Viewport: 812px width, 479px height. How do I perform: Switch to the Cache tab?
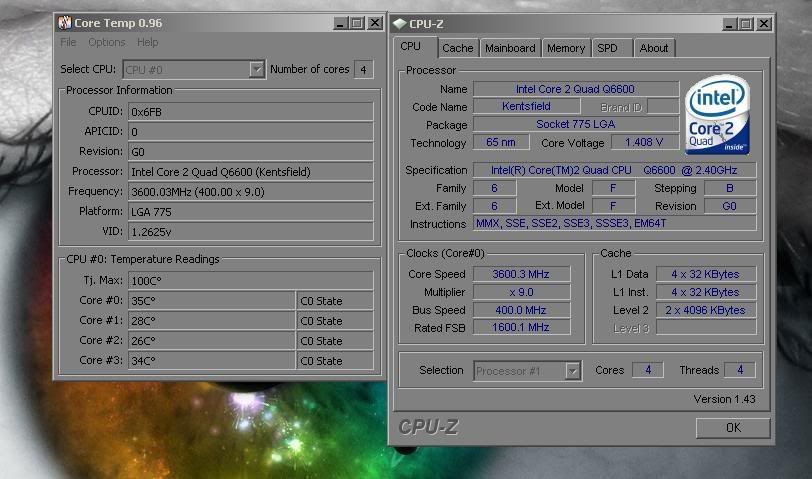coord(458,48)
